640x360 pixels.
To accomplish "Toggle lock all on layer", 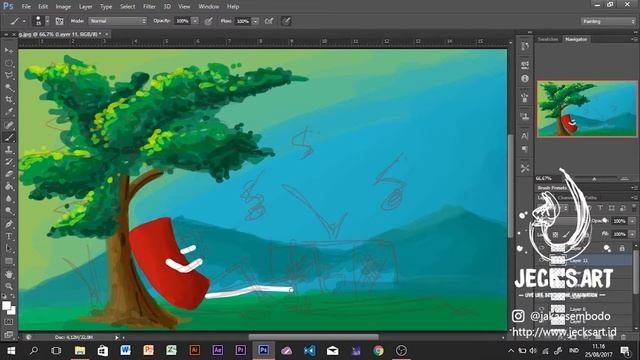I will click(x=622, y=248).
